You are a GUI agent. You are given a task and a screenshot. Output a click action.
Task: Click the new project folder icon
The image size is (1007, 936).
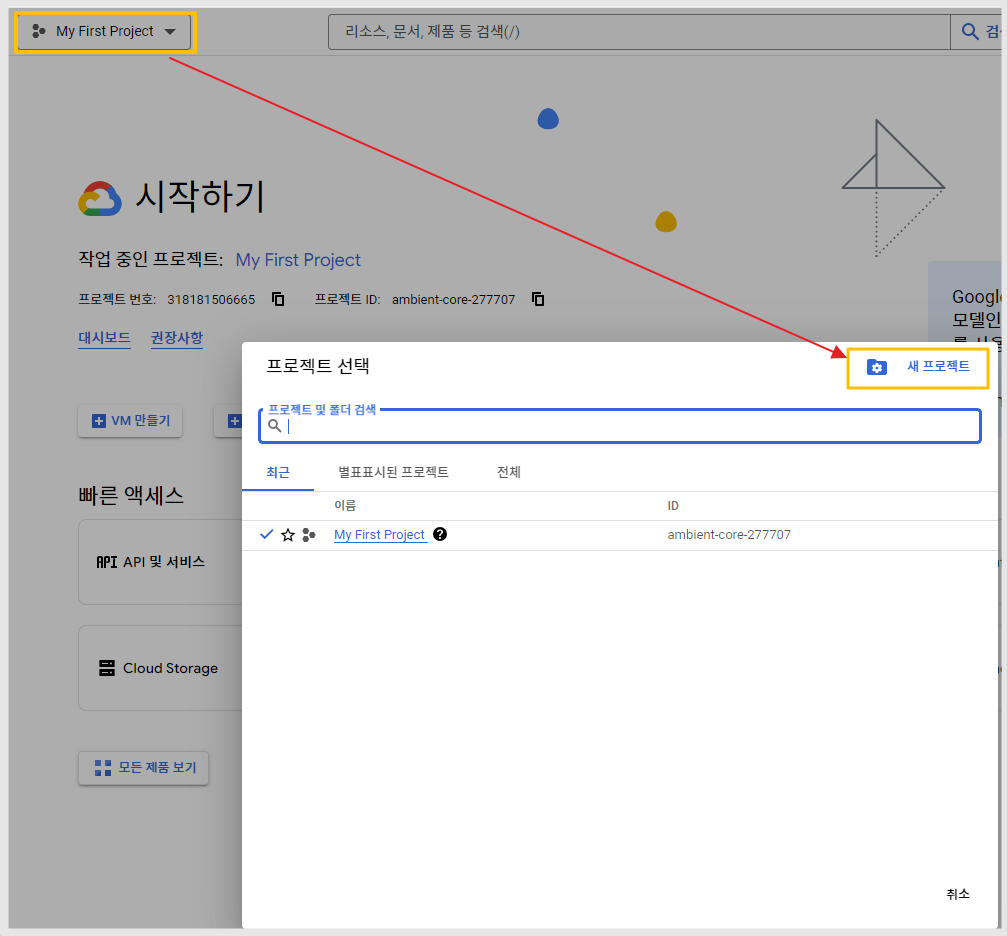[877, 367]
